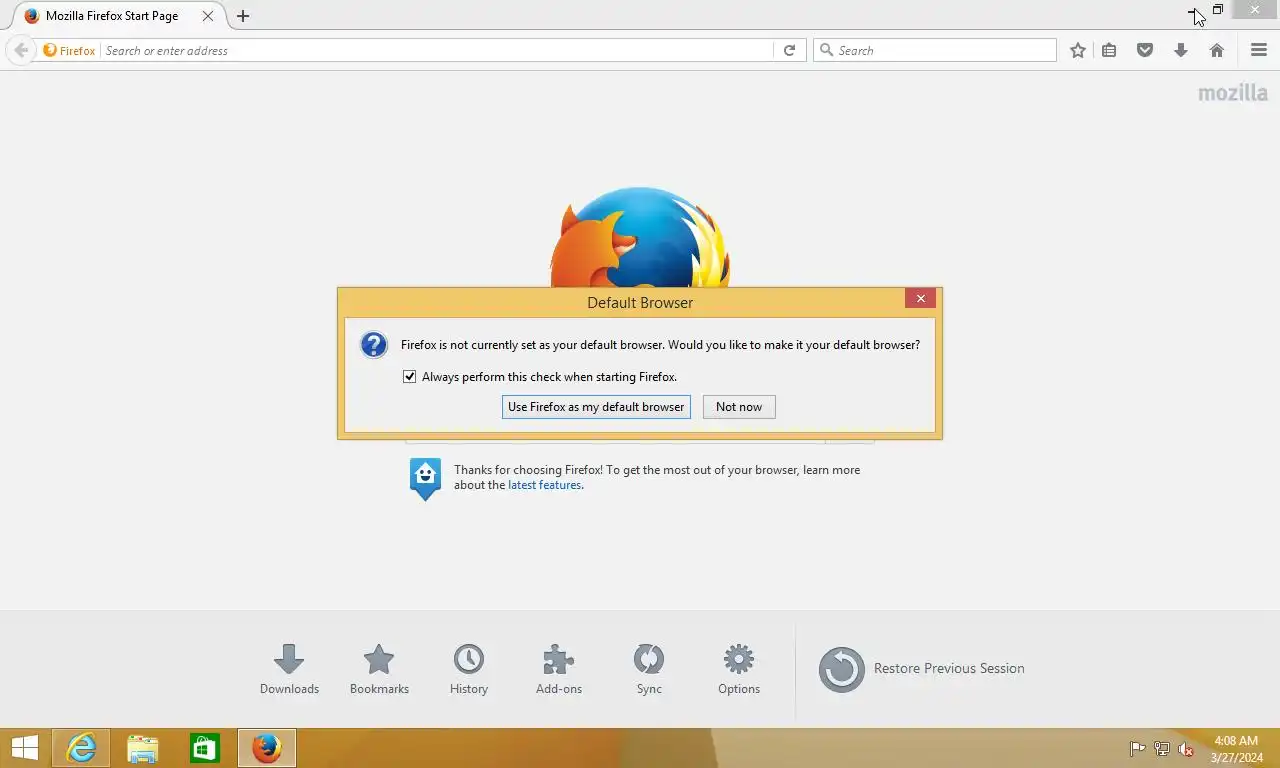Open Action Center flag tray icon
The image size is (1280, 768).
click(1138, 749)
